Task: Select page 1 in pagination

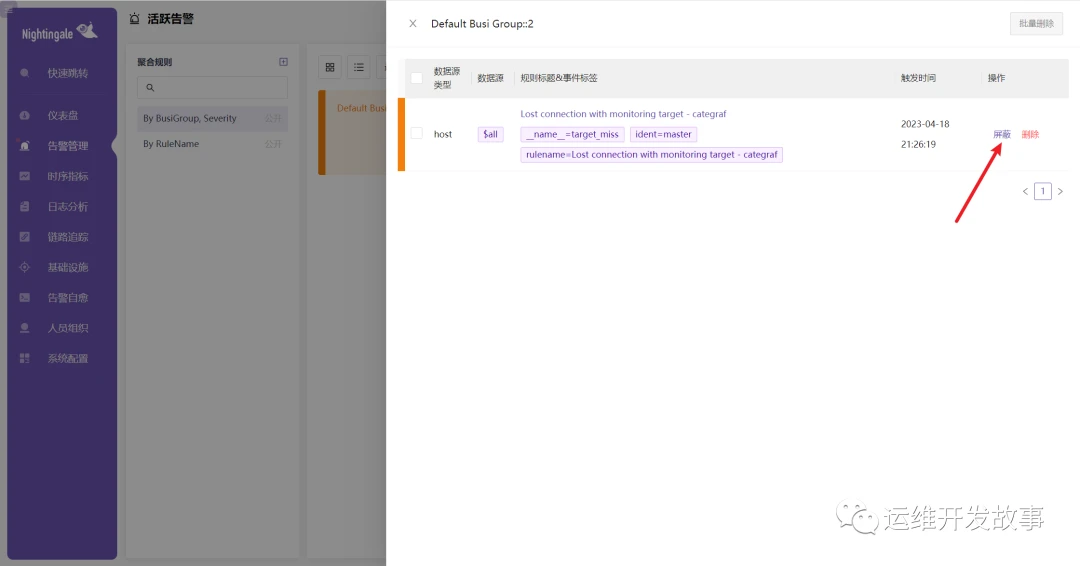Action: pos(1043,191)
